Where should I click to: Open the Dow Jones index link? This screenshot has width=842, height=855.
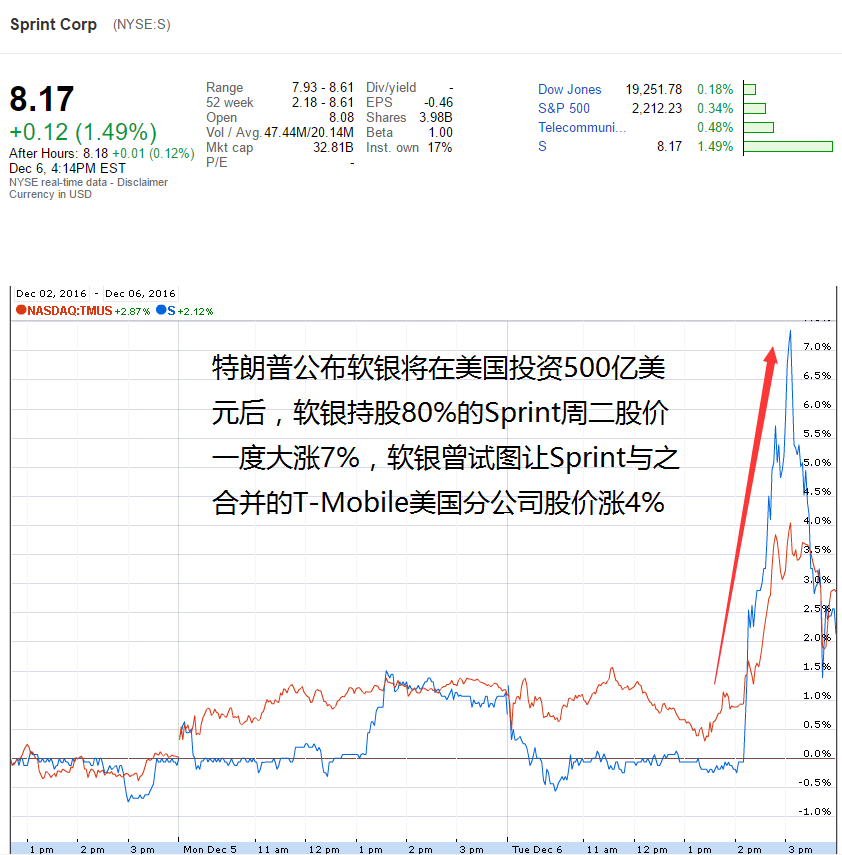569,89
